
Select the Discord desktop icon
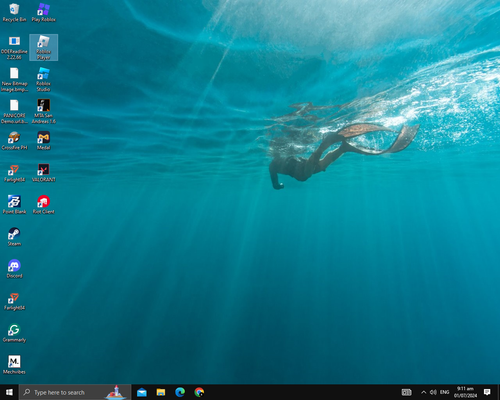(x=14, y=269)
